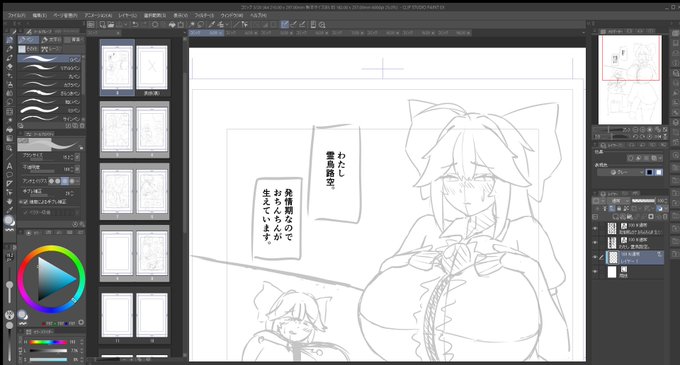
Task: Click the H hue slider bar
Action: (x=48, y=342)
